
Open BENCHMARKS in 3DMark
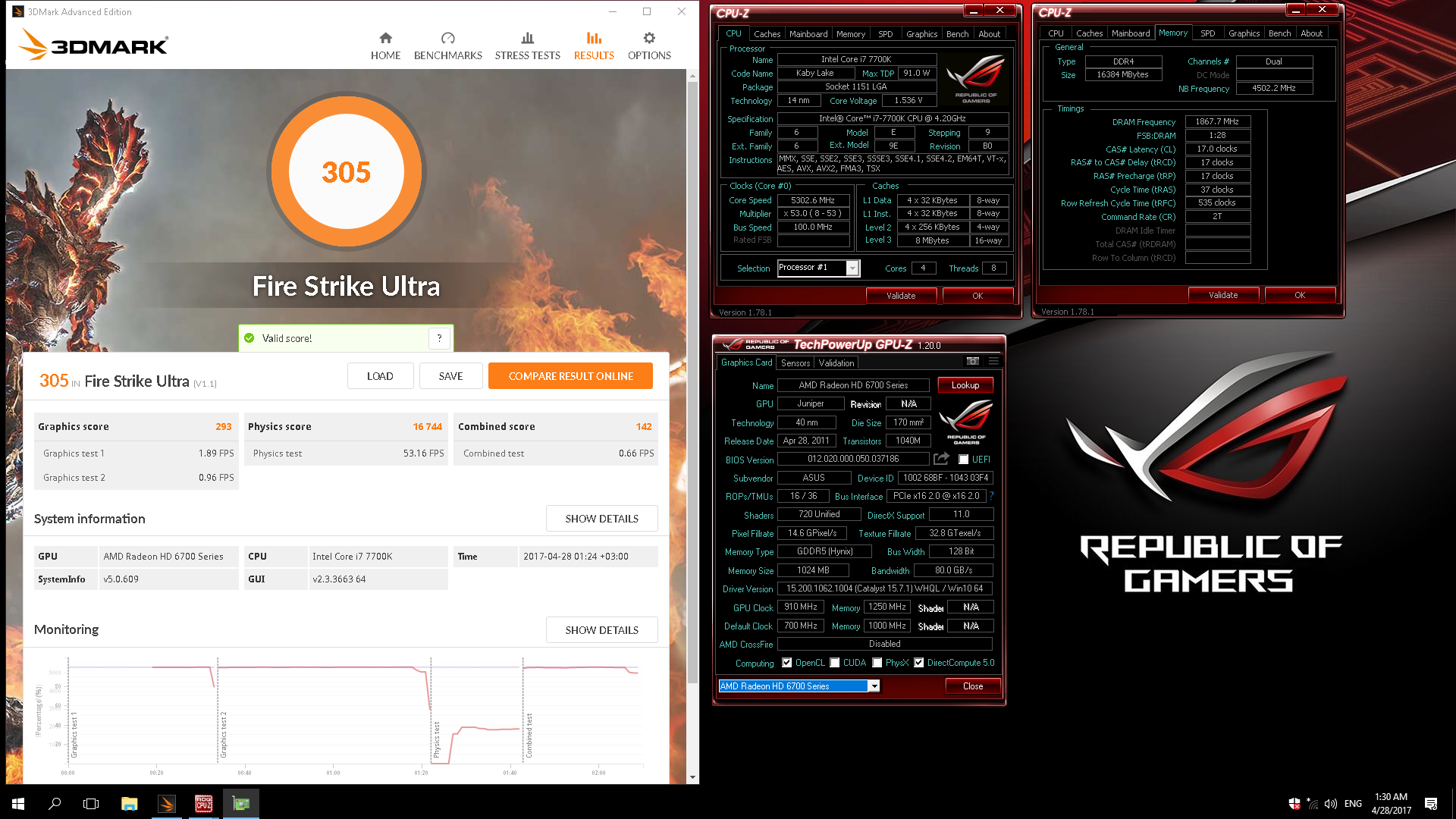tap(447, 46)
